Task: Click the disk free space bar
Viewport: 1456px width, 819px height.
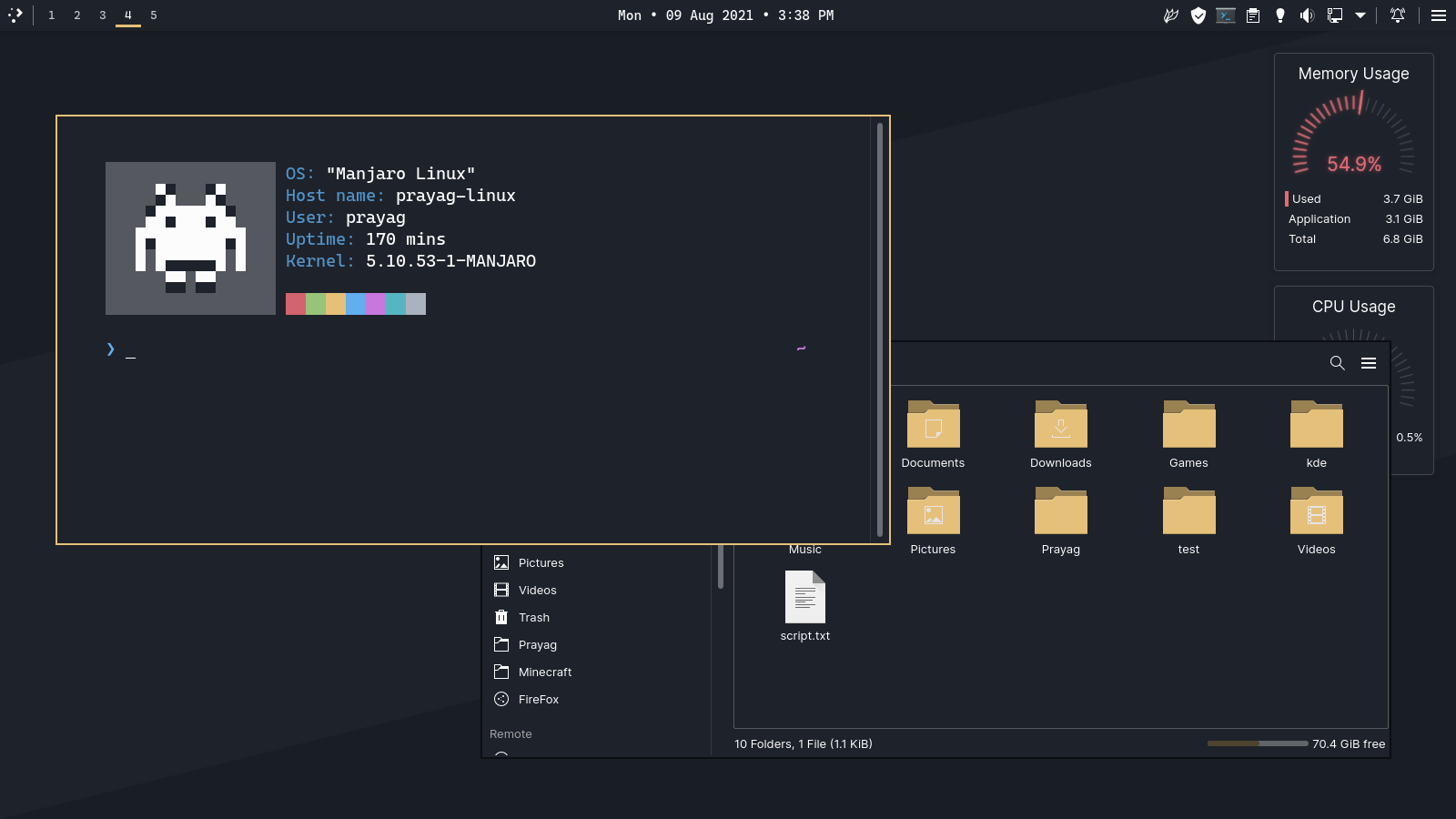Action: pyautogui.click(x=1258, y=743)
